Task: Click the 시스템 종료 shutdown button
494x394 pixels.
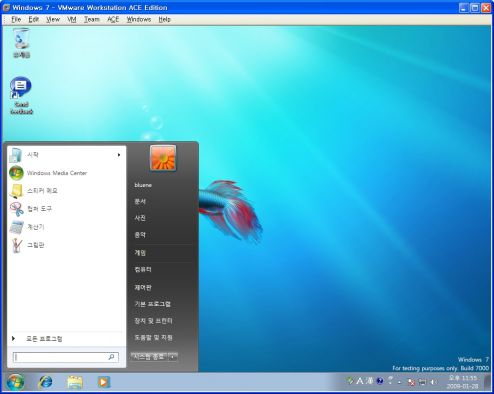Action: (149, 357)
